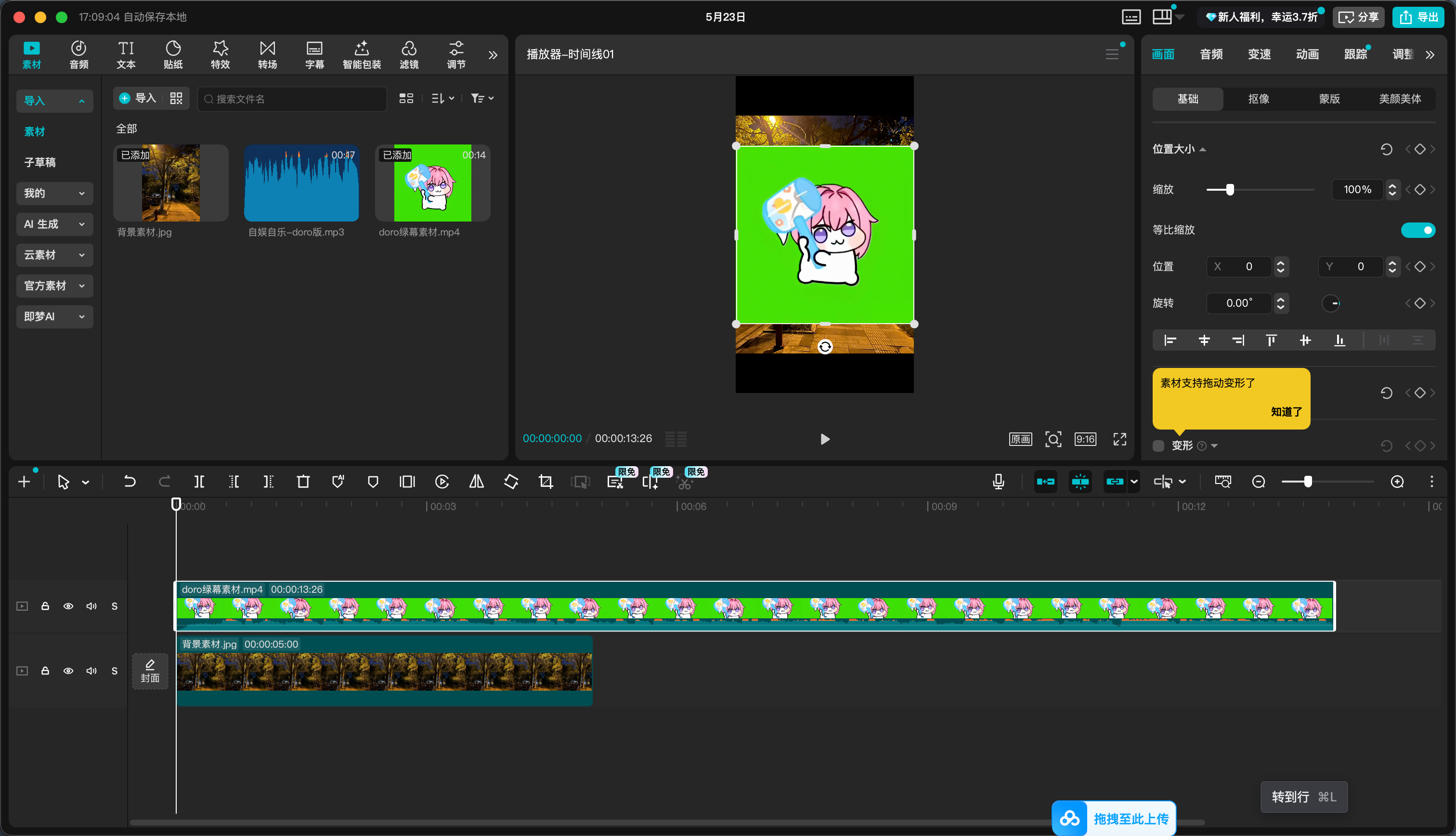
Task: Click the preview zoom-to-fit icon
Action: pyautogui.click(x=1053, y=439)
